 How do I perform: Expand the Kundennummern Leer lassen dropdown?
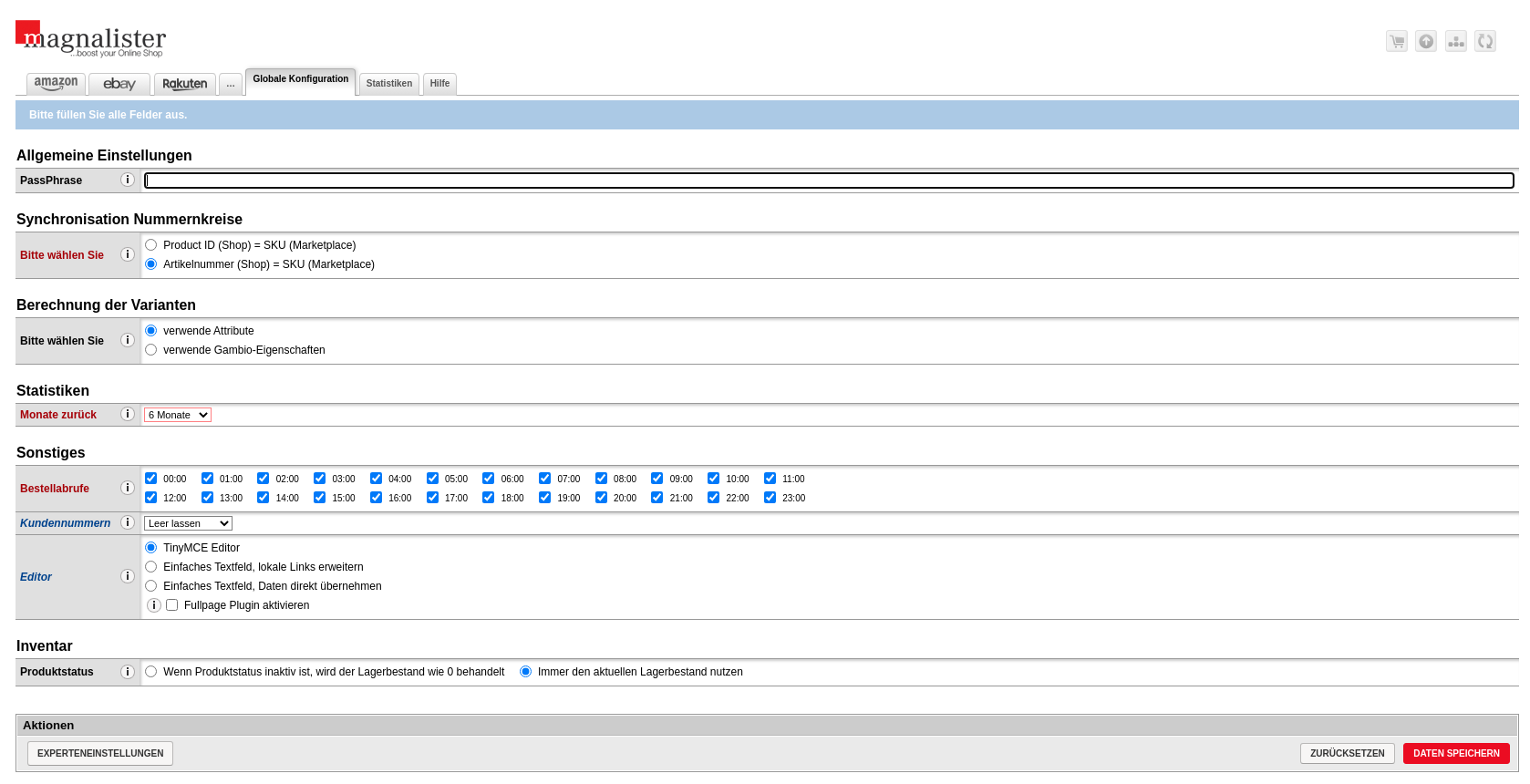[x=189, y=523]
